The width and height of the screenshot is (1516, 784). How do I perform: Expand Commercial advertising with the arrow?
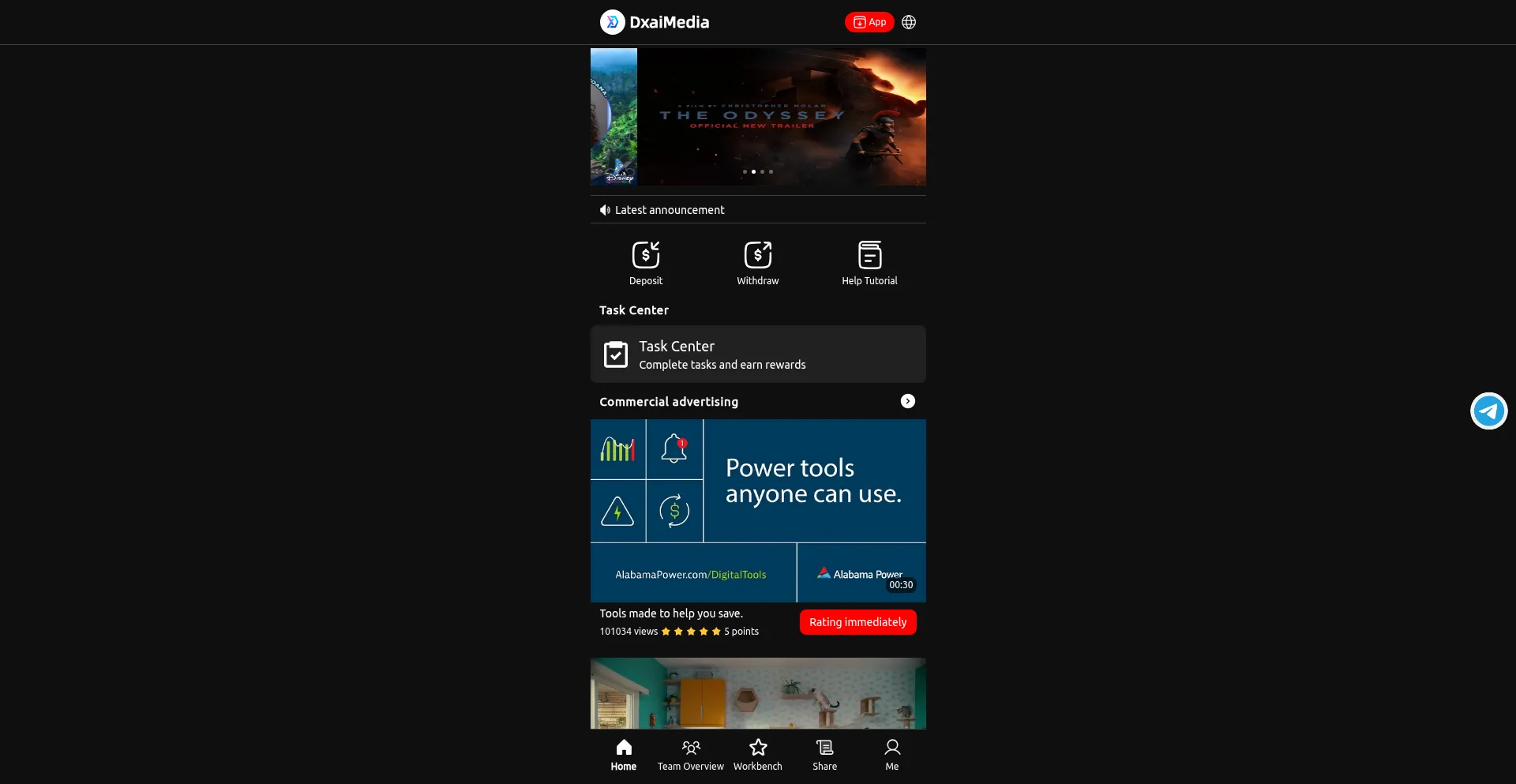click(908, 401)
